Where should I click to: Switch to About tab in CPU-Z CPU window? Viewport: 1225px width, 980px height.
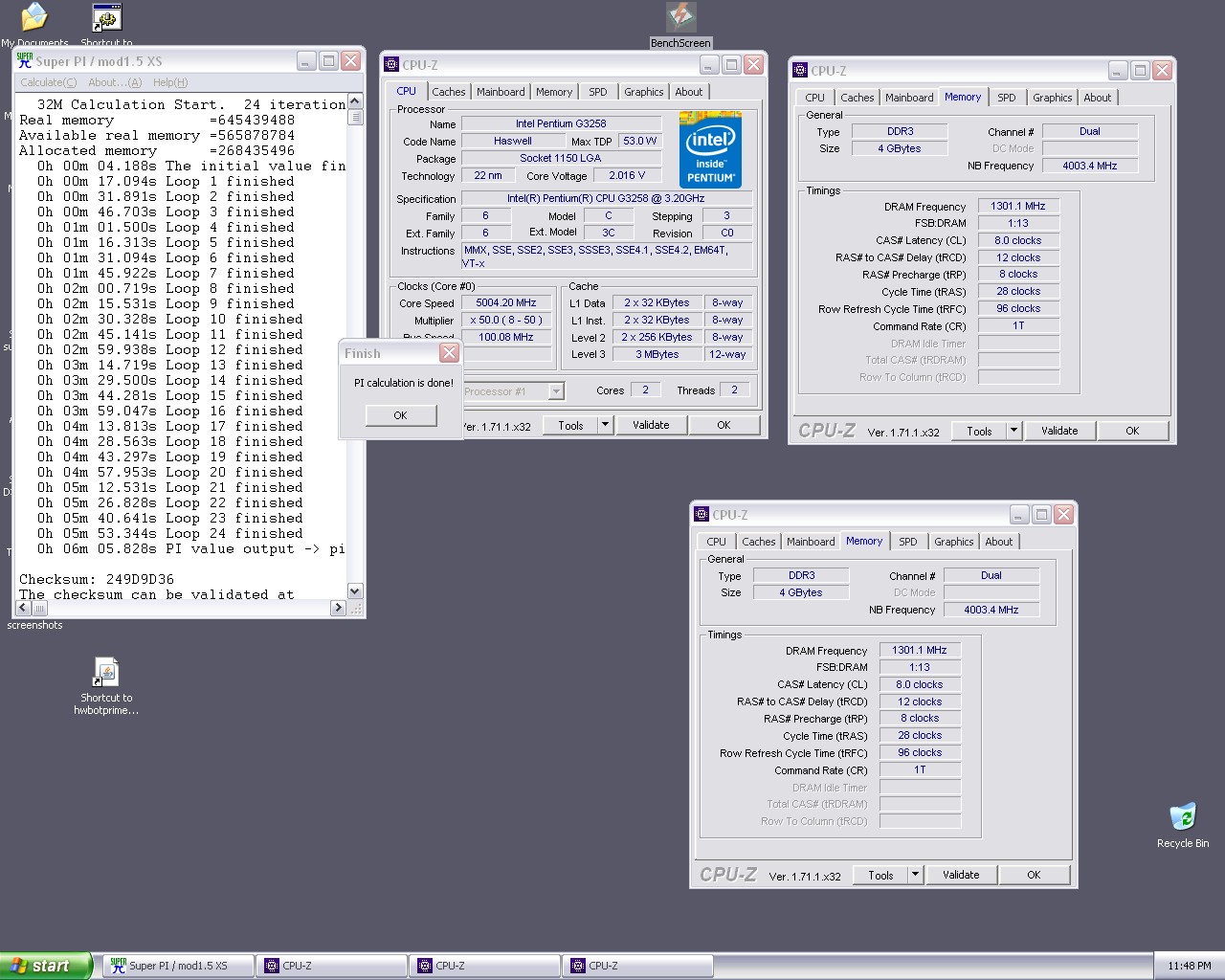point(688,92)
